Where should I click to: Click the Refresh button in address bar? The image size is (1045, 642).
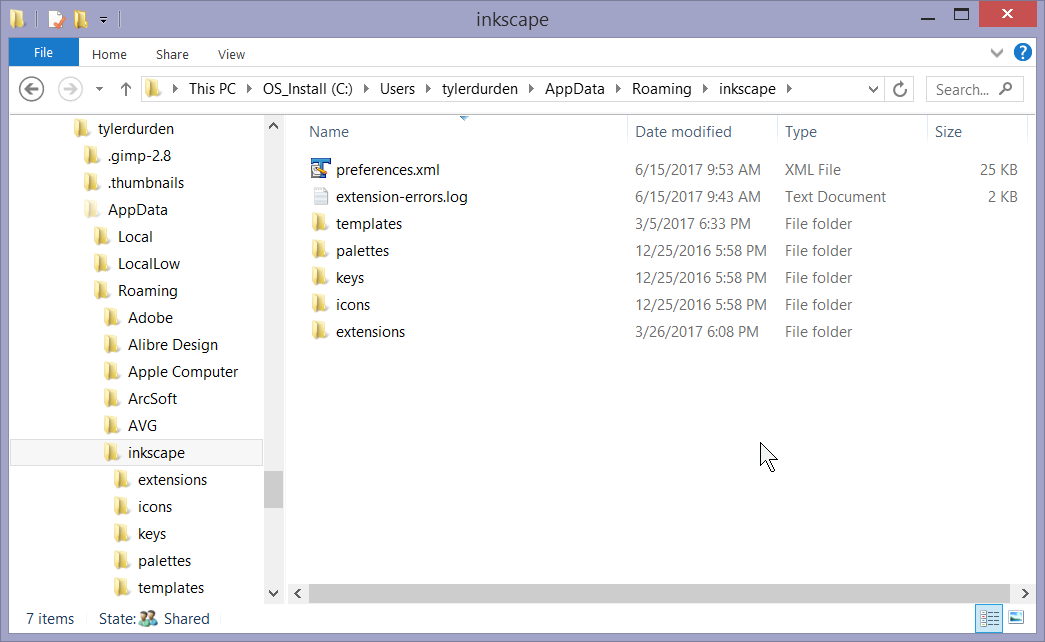[x=899, y=88]
